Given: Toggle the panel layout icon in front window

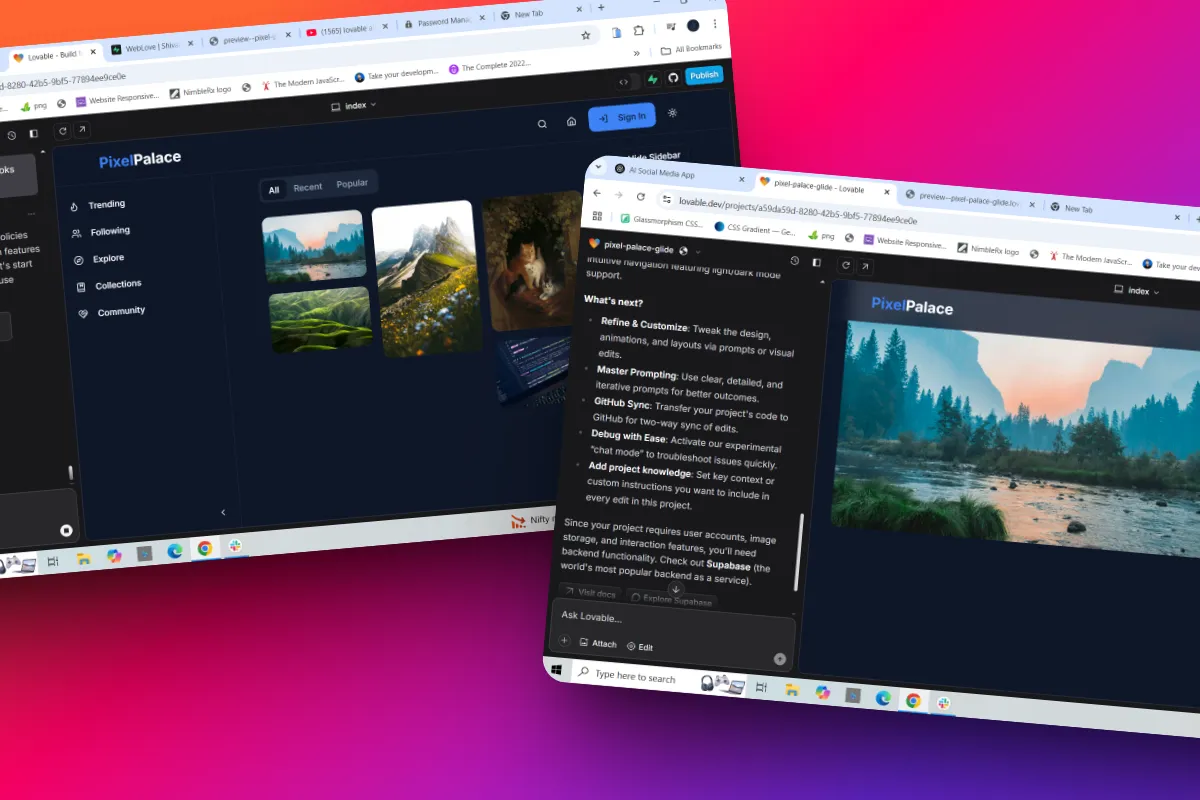Looking at the screenshot, I should [817, 262].
